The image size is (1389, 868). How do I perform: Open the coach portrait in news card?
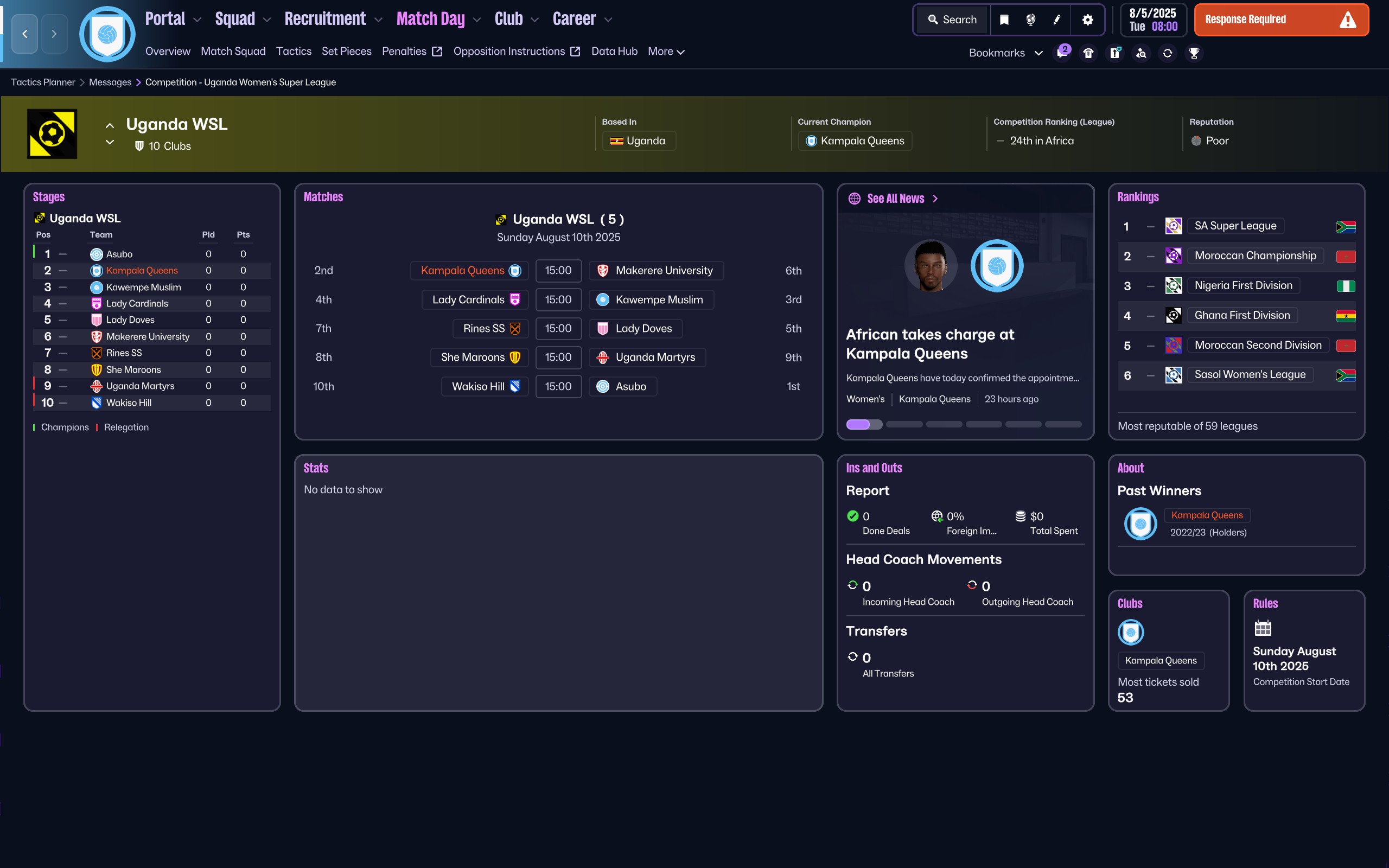tap(931, 266)
